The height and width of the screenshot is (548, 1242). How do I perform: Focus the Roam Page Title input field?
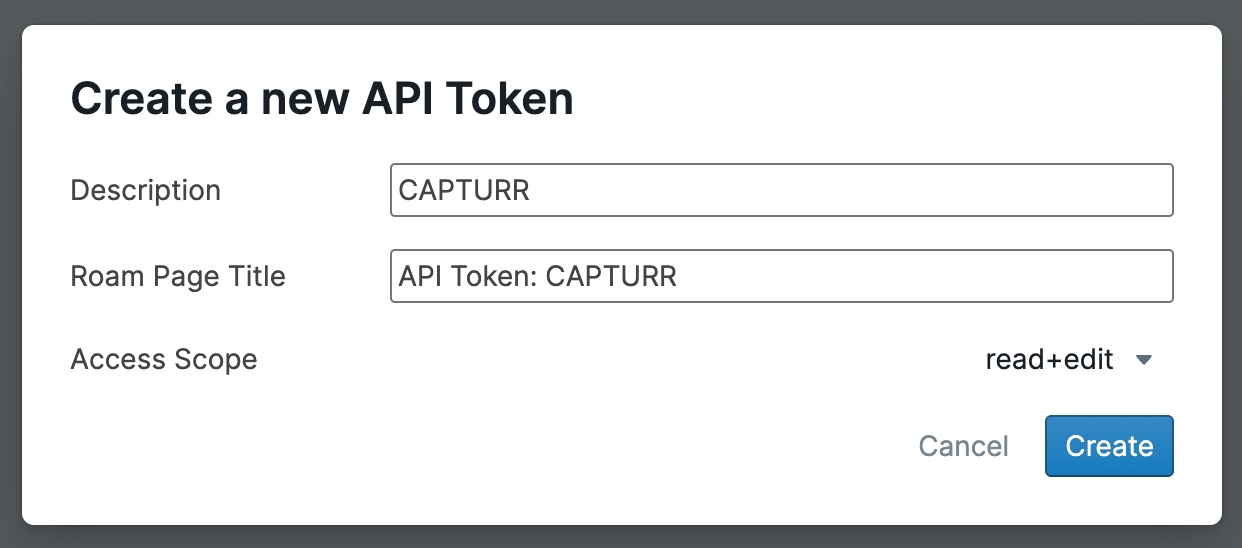pos(781,276)
